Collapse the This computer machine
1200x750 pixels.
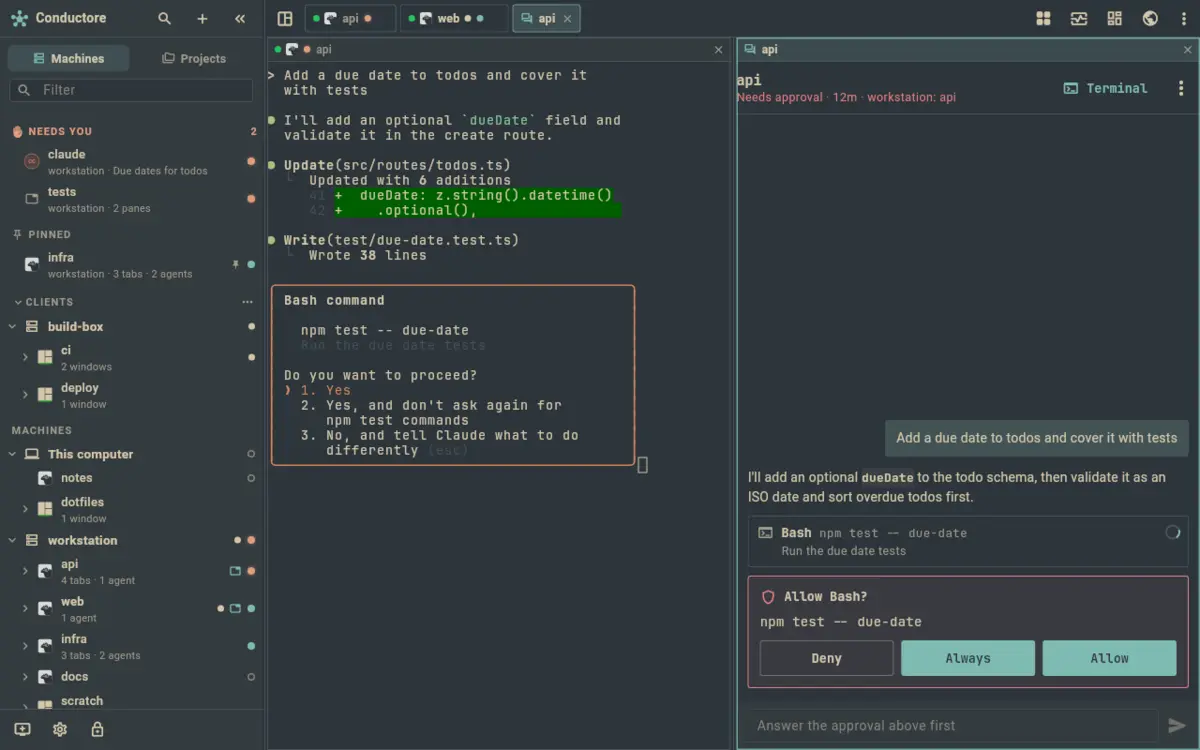pos(12,454)
